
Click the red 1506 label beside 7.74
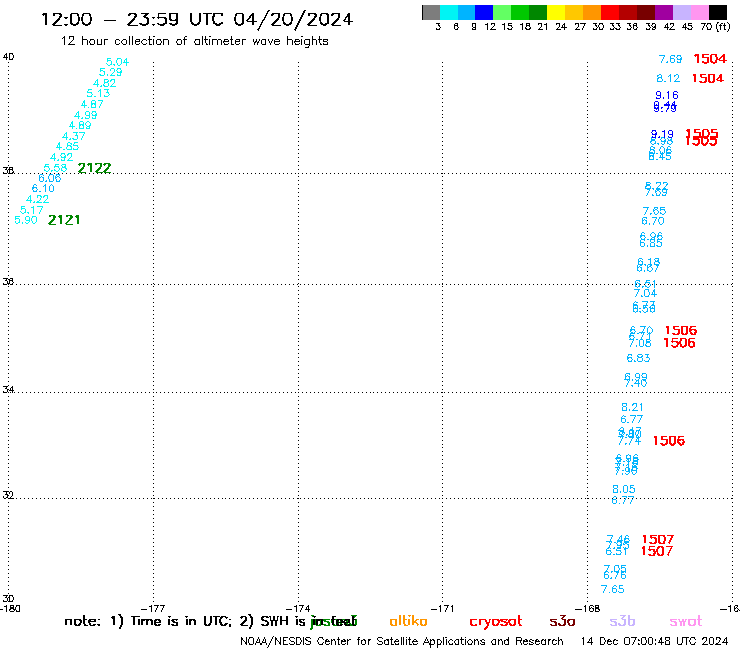(x=669, y=441)
